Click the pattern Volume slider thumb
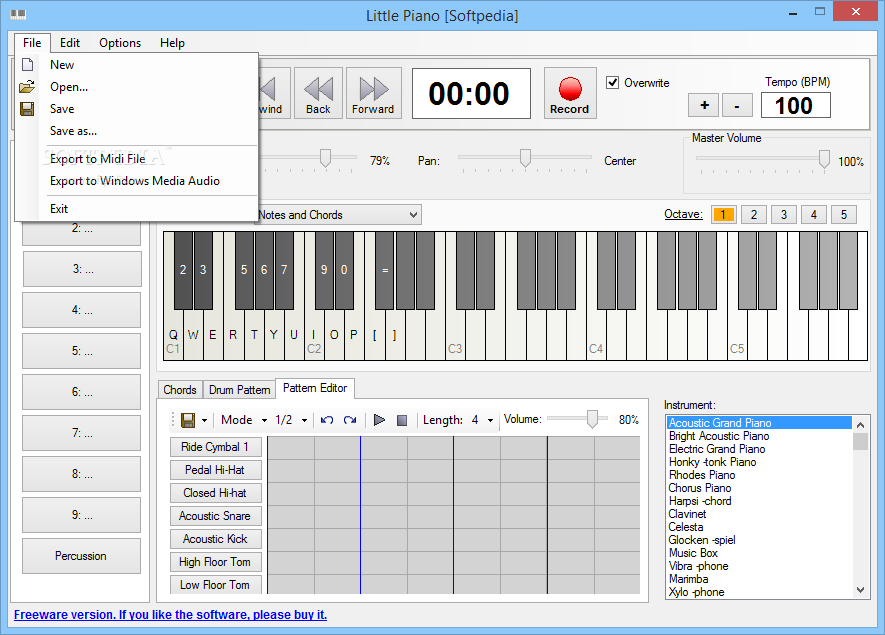 click(x=592, y=419)
